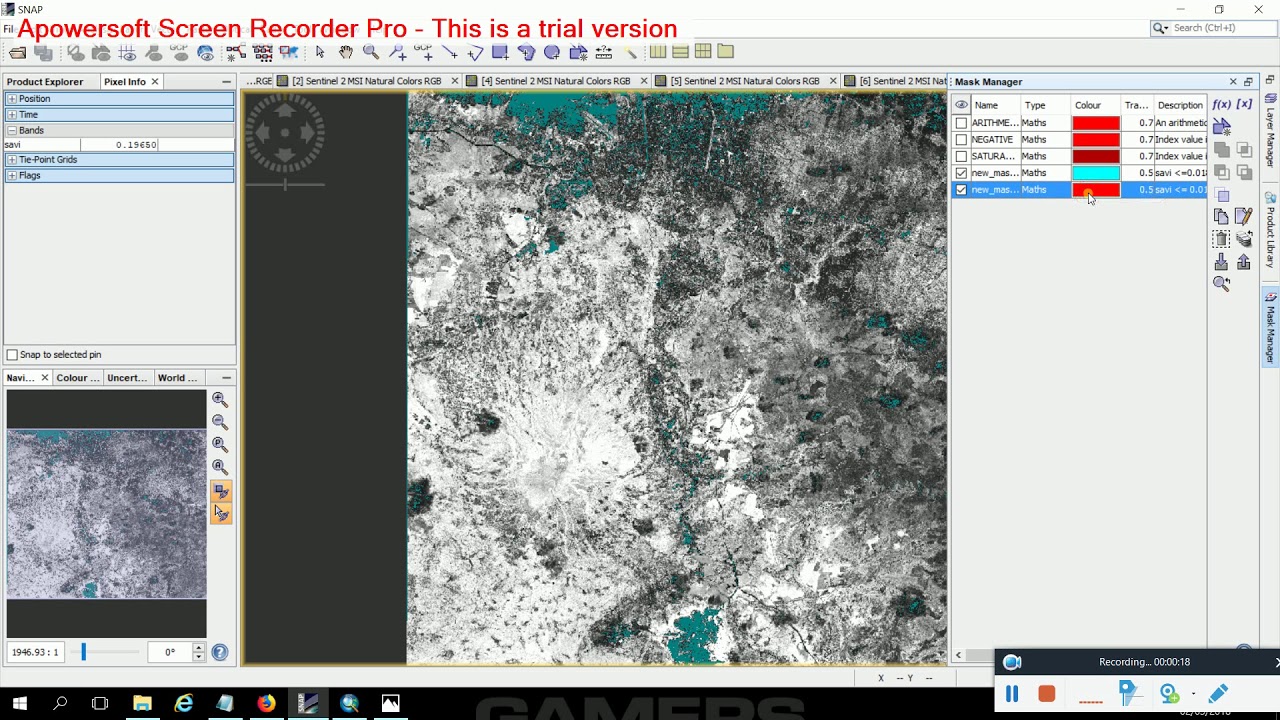Viewport: 1280px width, 720px height.
Task: Import masks from file icon
Action: [1221, 262]
